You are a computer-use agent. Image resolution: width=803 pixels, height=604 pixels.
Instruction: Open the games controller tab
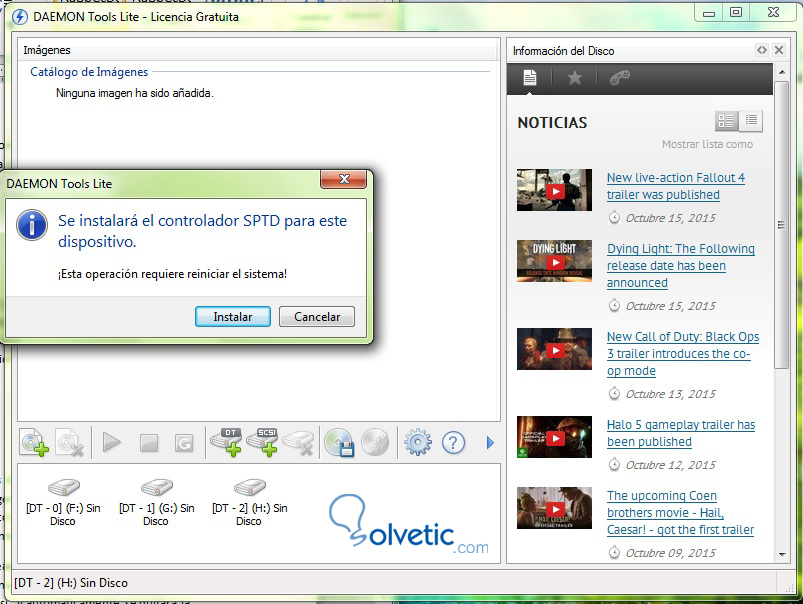click(620, 78)
